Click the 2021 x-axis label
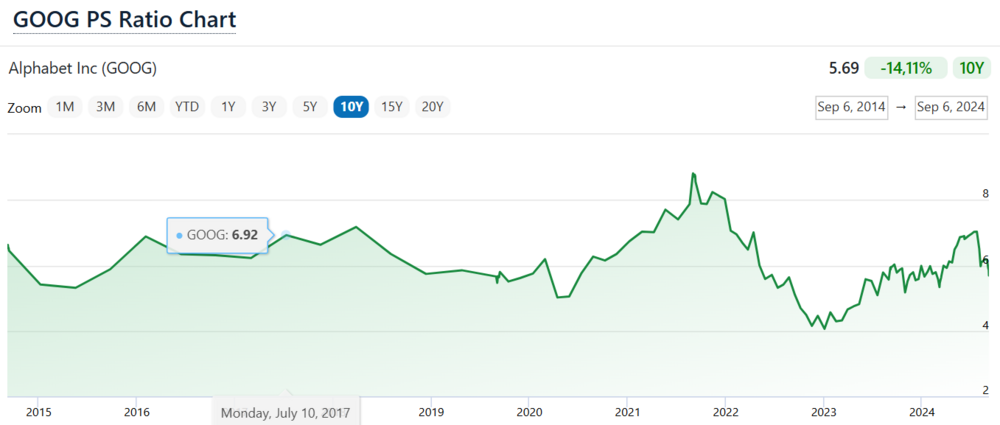1000x425 pixels. (628, 412)
